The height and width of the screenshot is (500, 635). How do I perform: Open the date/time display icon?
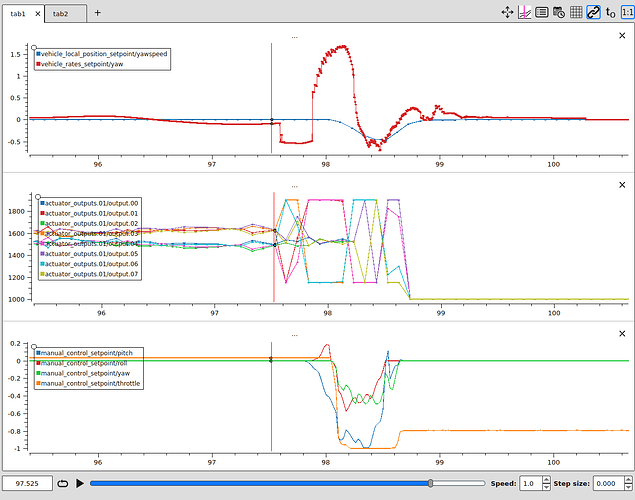pyautogui.click(x=559, y=13)
